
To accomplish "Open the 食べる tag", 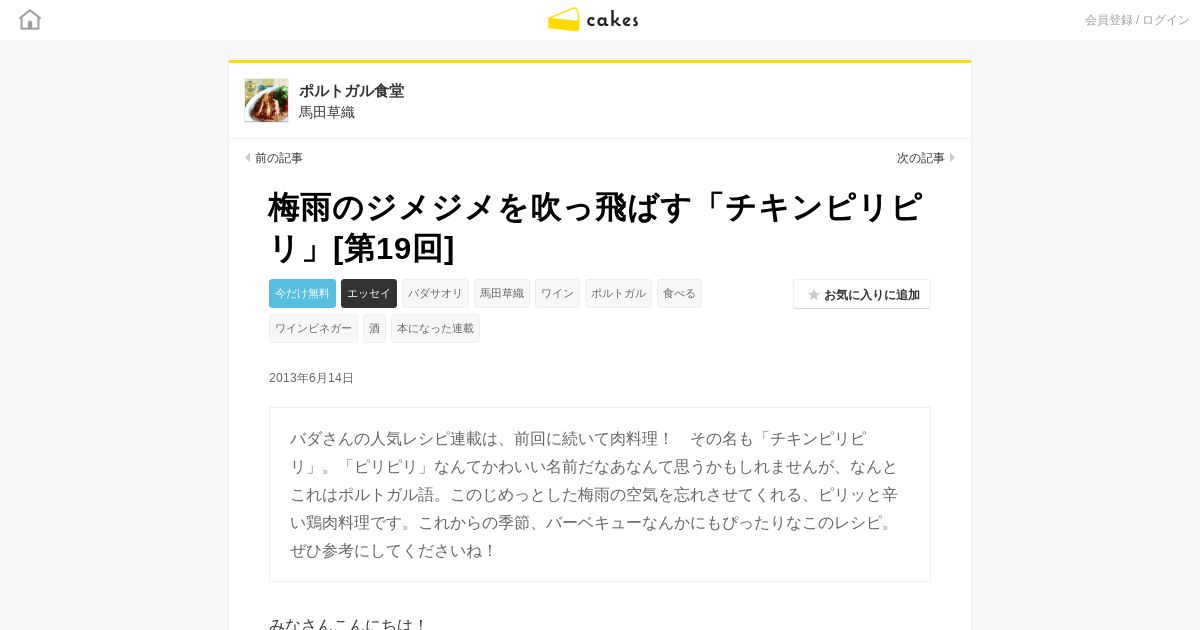I will 679,293.
